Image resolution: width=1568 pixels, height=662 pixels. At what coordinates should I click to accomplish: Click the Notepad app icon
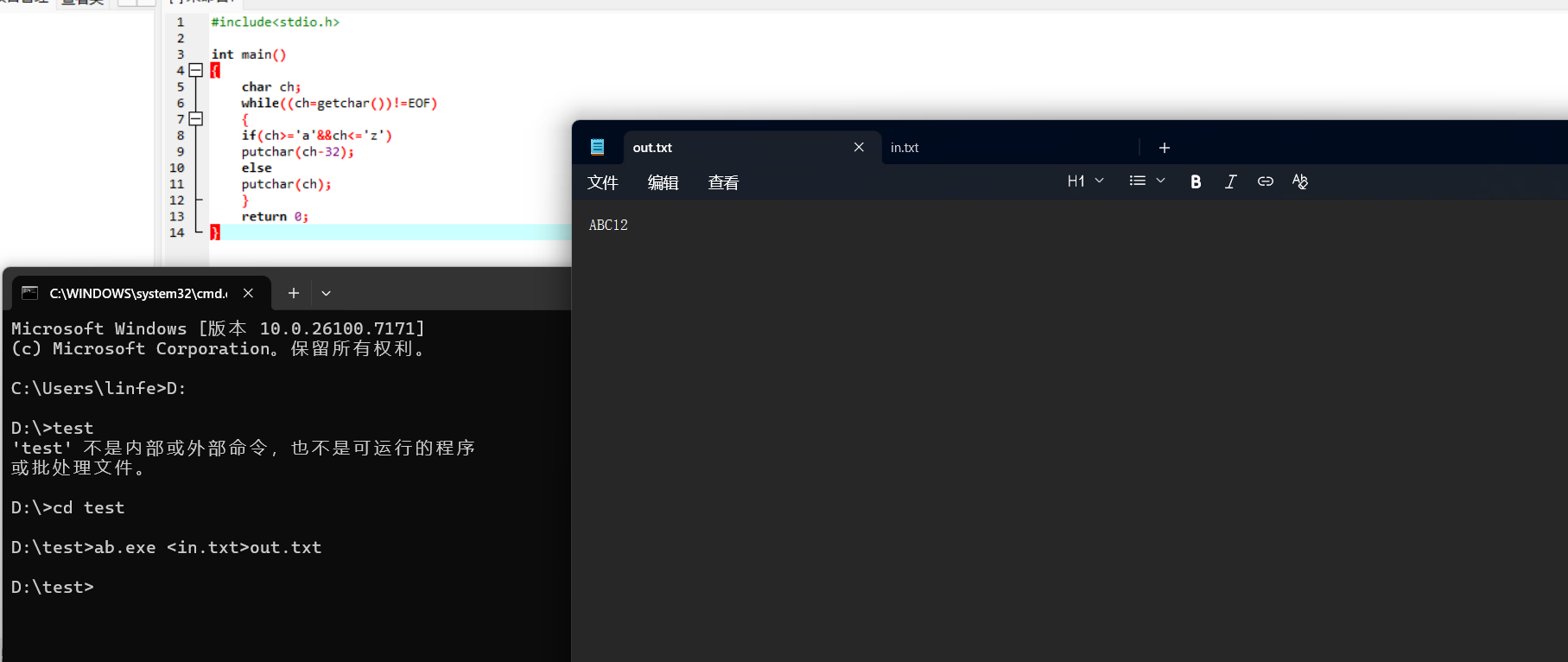tap(597, 147)
